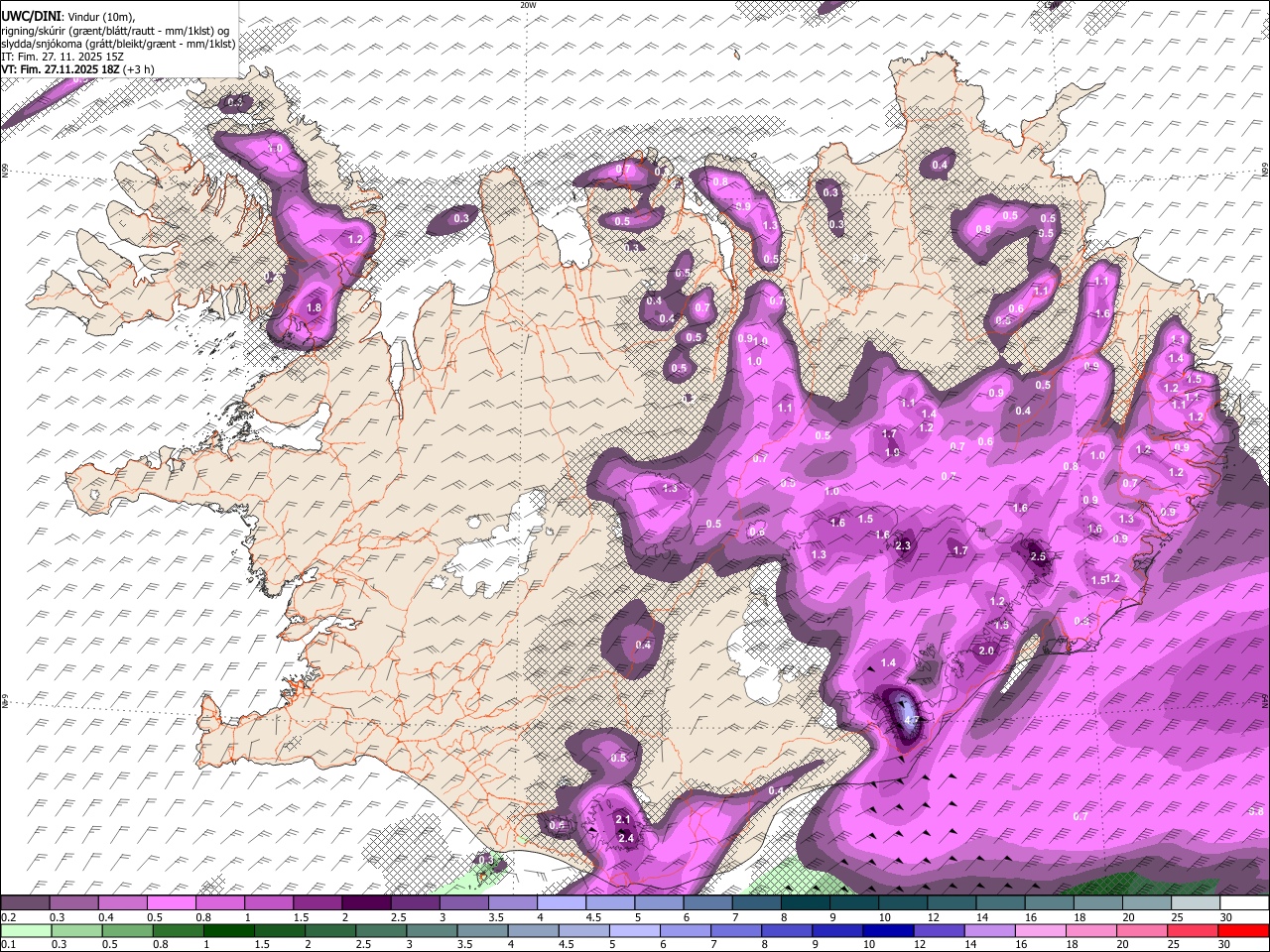
Task: Click the white top legend swatch above 30
Action: tap(1243, 903)
